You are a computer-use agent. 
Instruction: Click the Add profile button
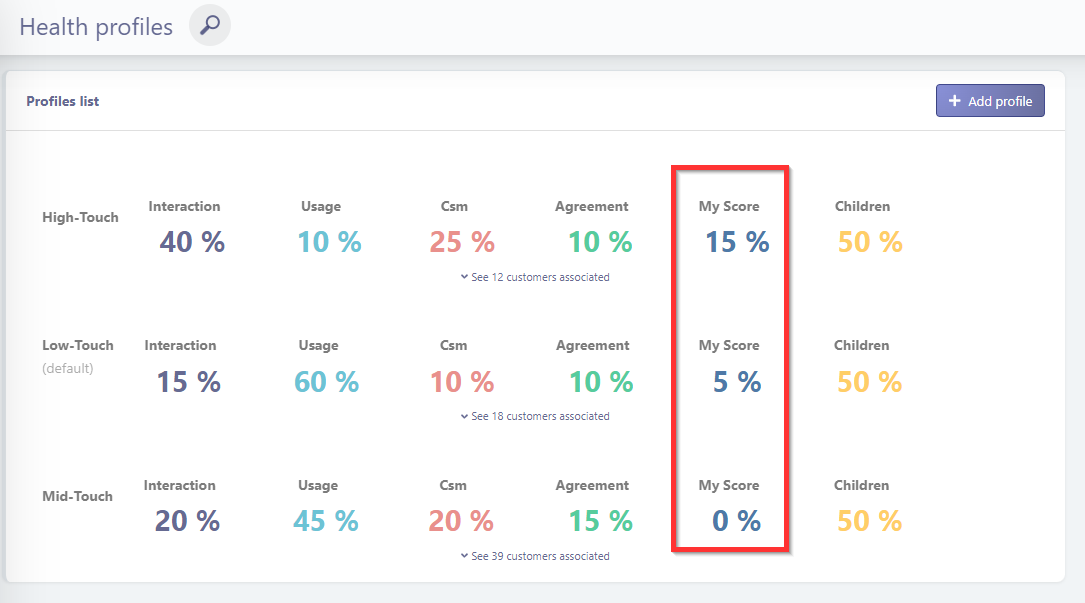tap(990, 101)
